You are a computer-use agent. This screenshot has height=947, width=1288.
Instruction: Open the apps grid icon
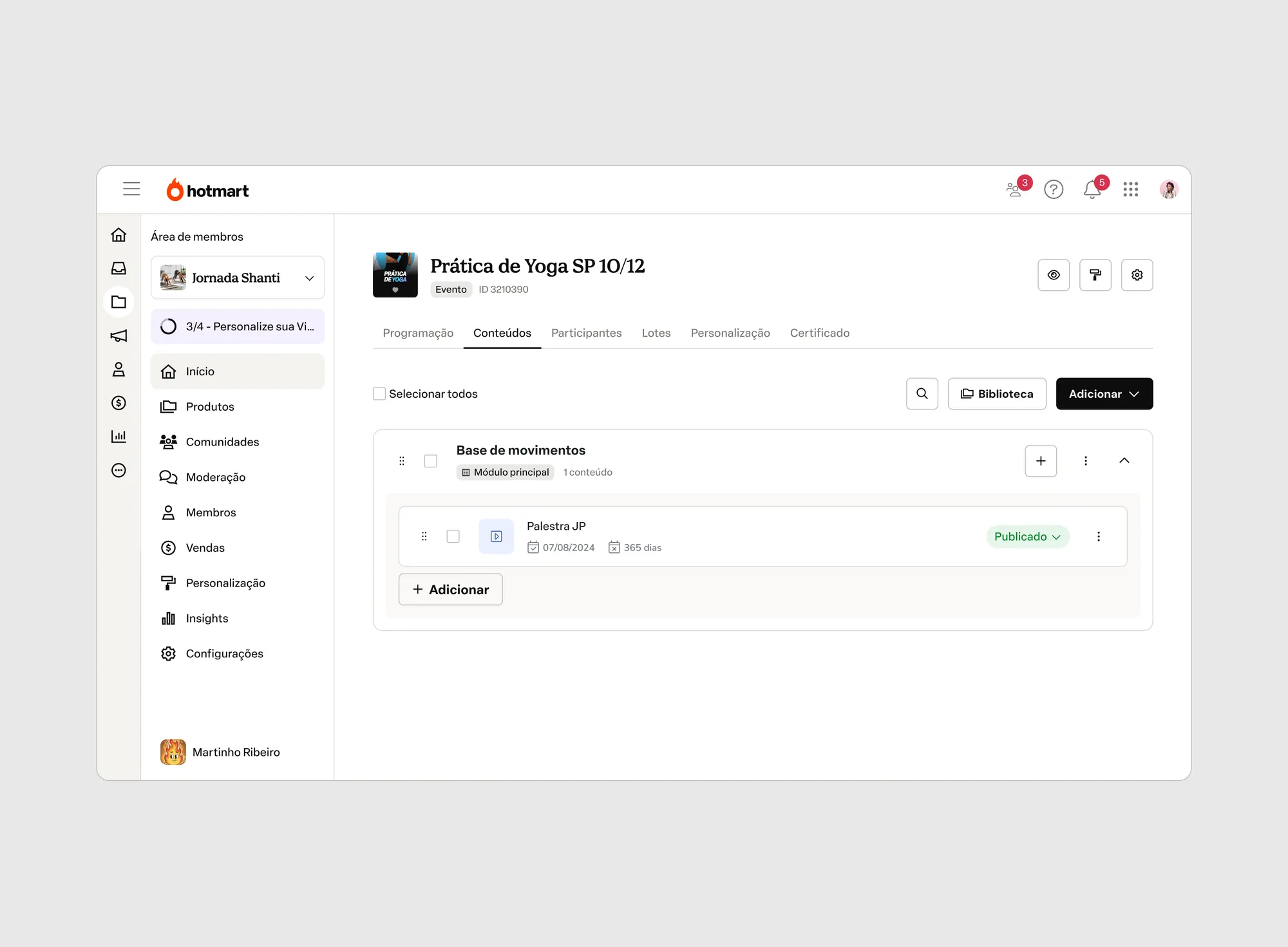coord(1131,189)
